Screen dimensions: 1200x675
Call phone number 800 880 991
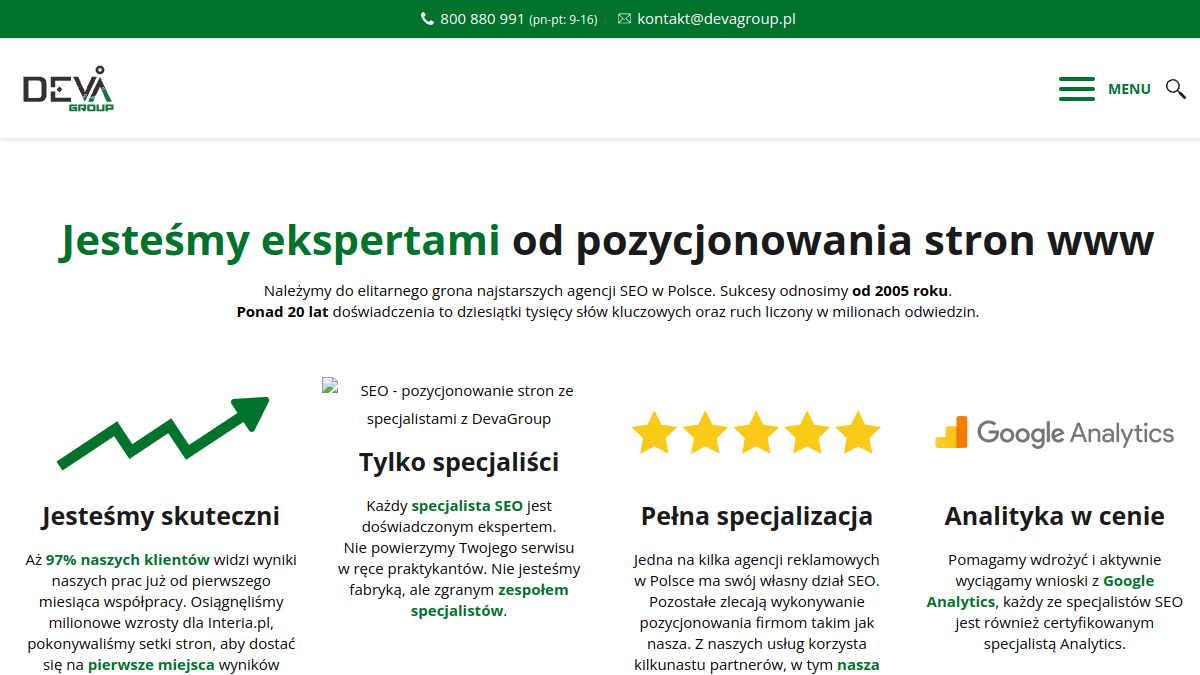482,19
